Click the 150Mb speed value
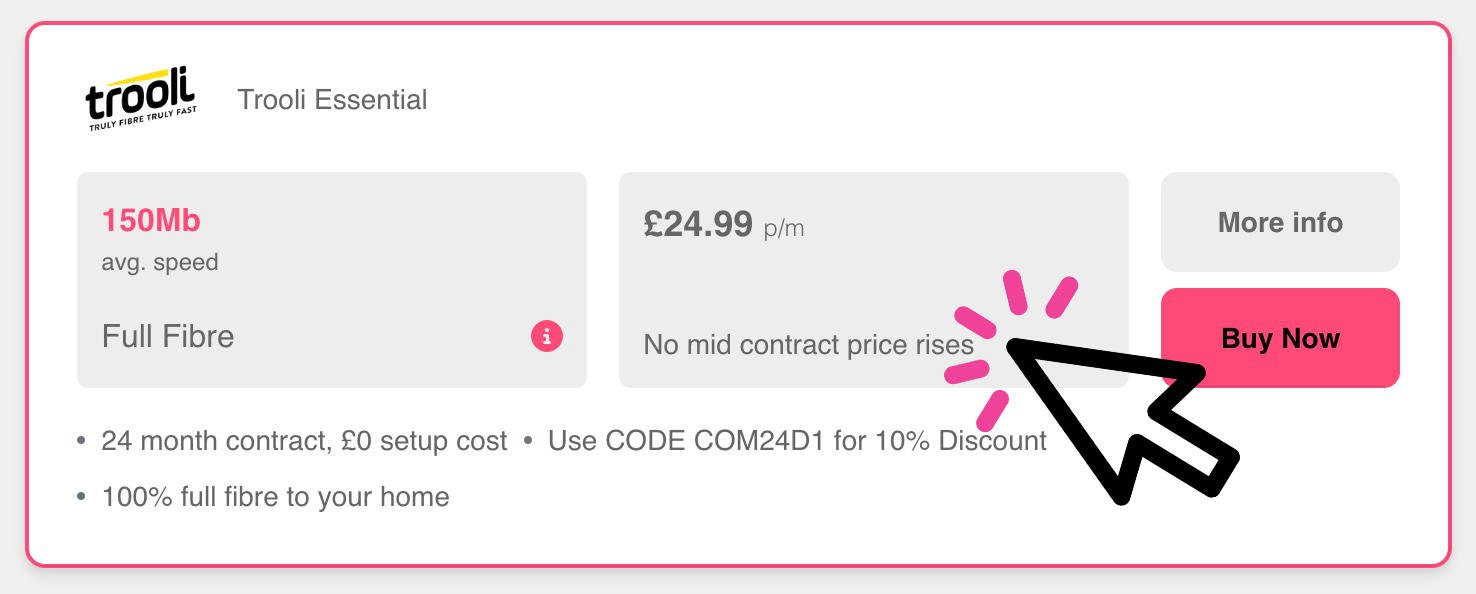This screenshot has height=594, width=1476. [x=151, y=221]
